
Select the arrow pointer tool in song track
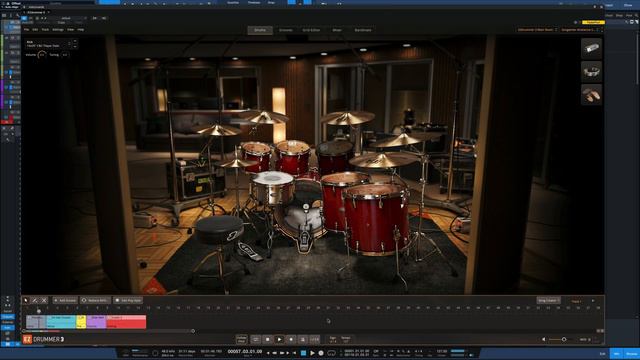pos(26,300)
